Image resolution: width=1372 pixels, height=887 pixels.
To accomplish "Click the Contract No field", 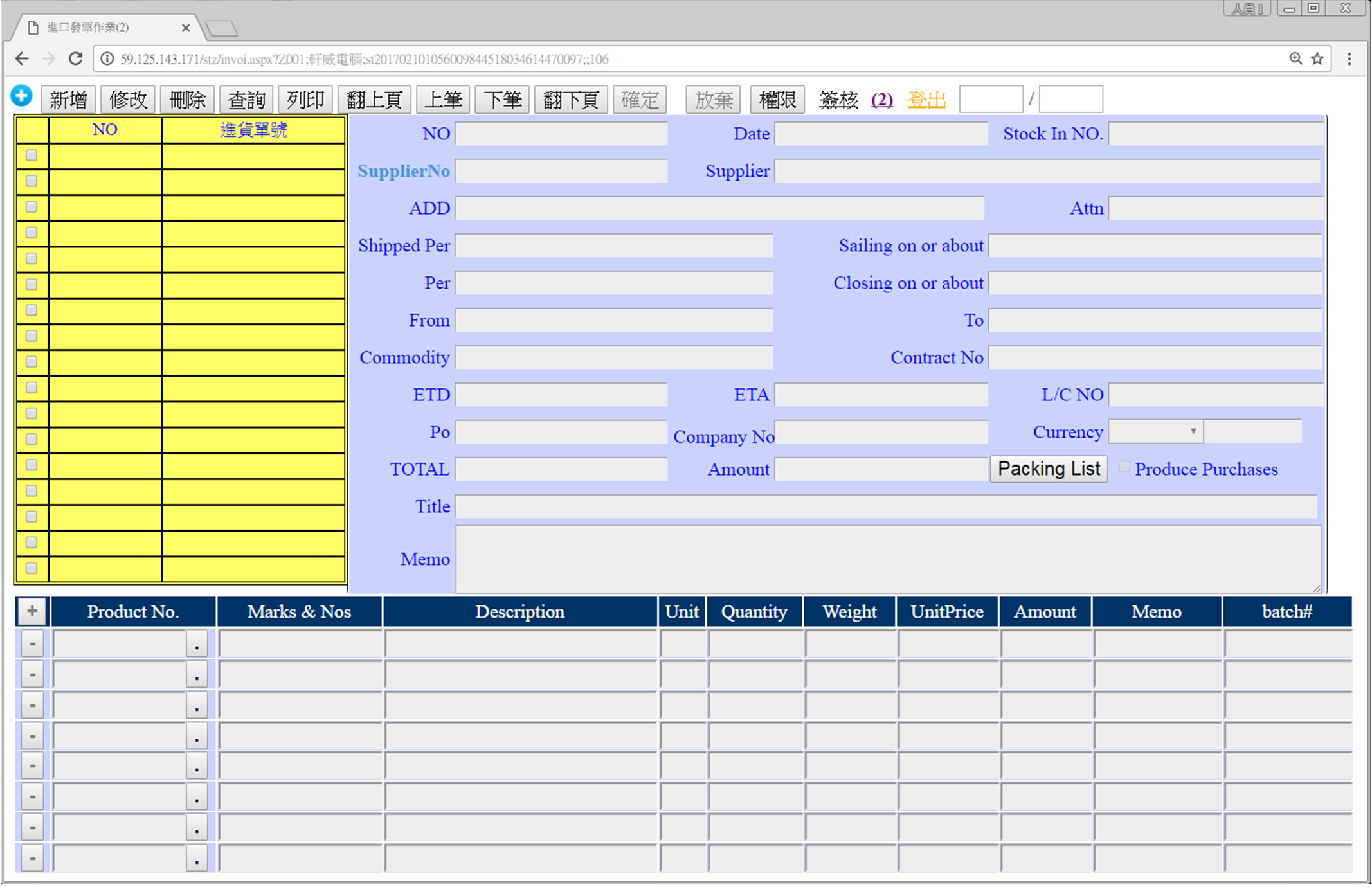I will tap(1155, 357).
